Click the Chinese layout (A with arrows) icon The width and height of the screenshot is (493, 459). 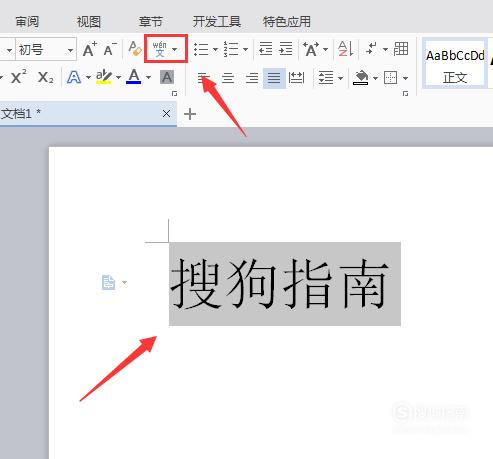[311, 49]
